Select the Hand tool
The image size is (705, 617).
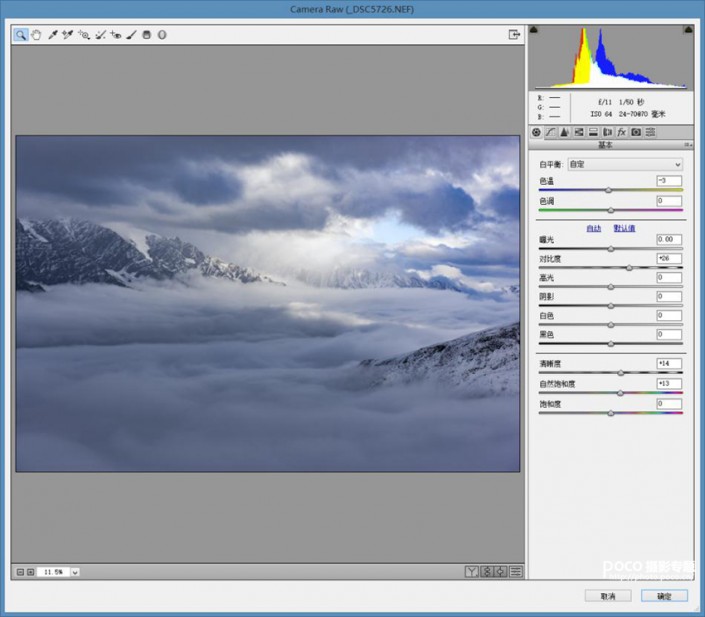click(36, 35)
